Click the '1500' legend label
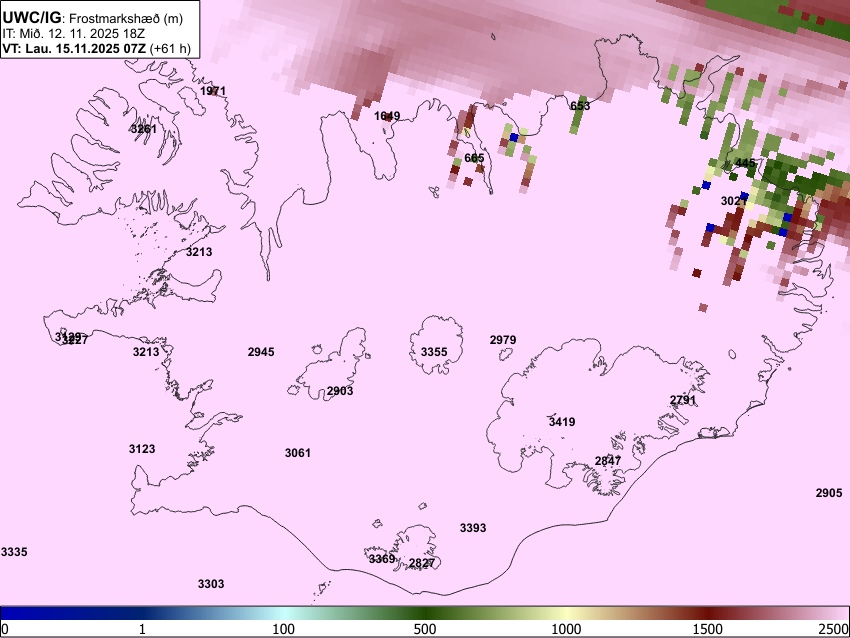 (708, 629)
